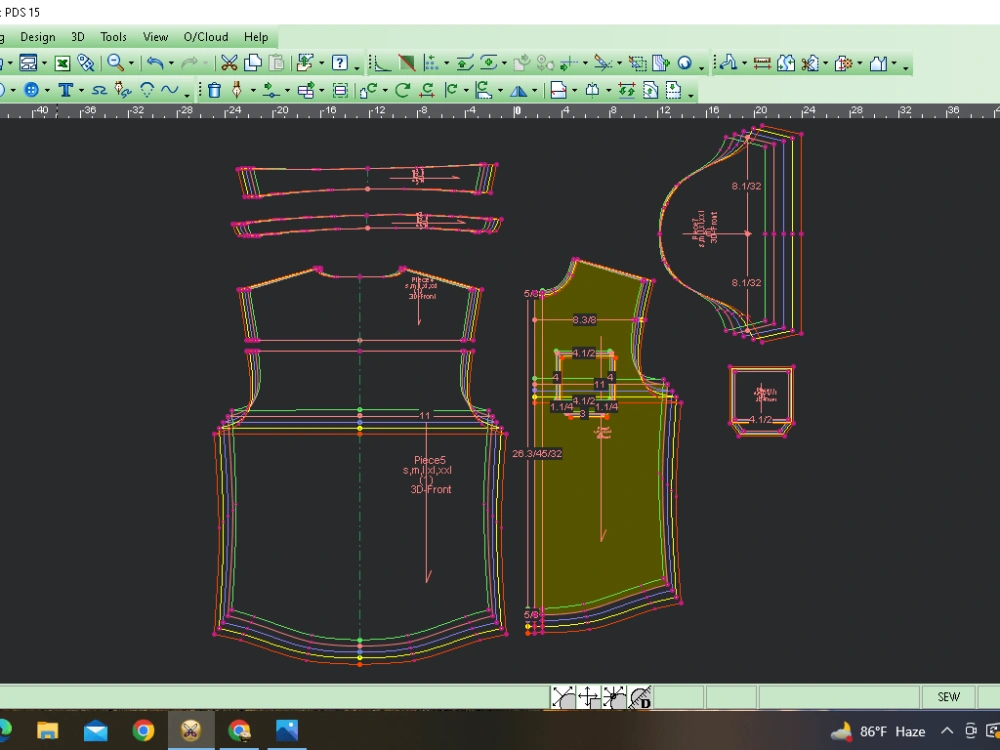Image resolution: width=1000 pixels, height=750 pixels.
Task: Open the 3D menu
Action: (77, 37)
